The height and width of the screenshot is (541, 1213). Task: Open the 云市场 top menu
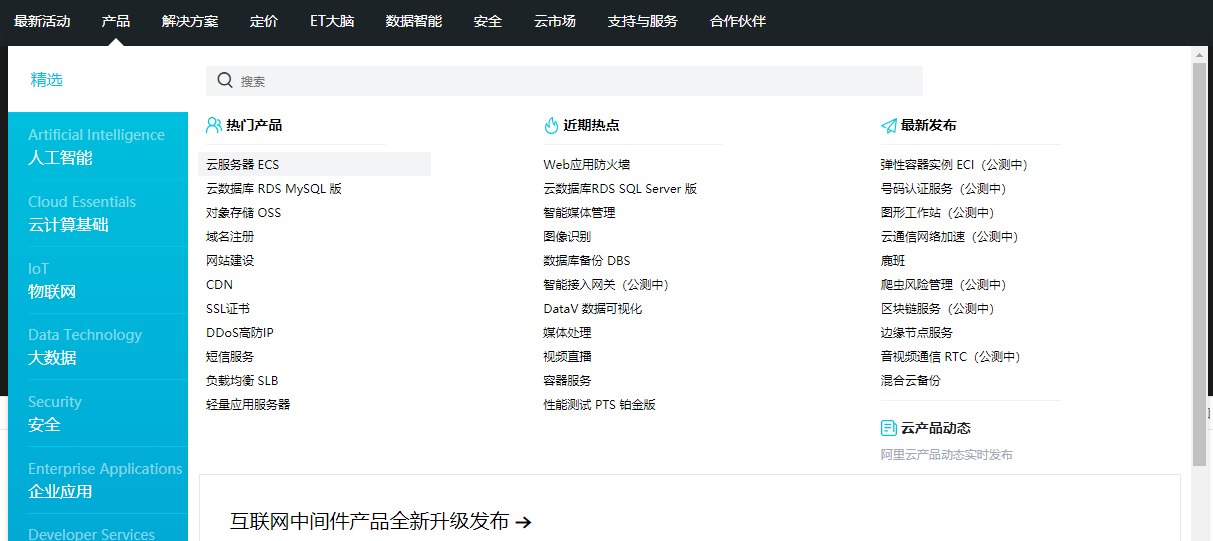[555, 21]
